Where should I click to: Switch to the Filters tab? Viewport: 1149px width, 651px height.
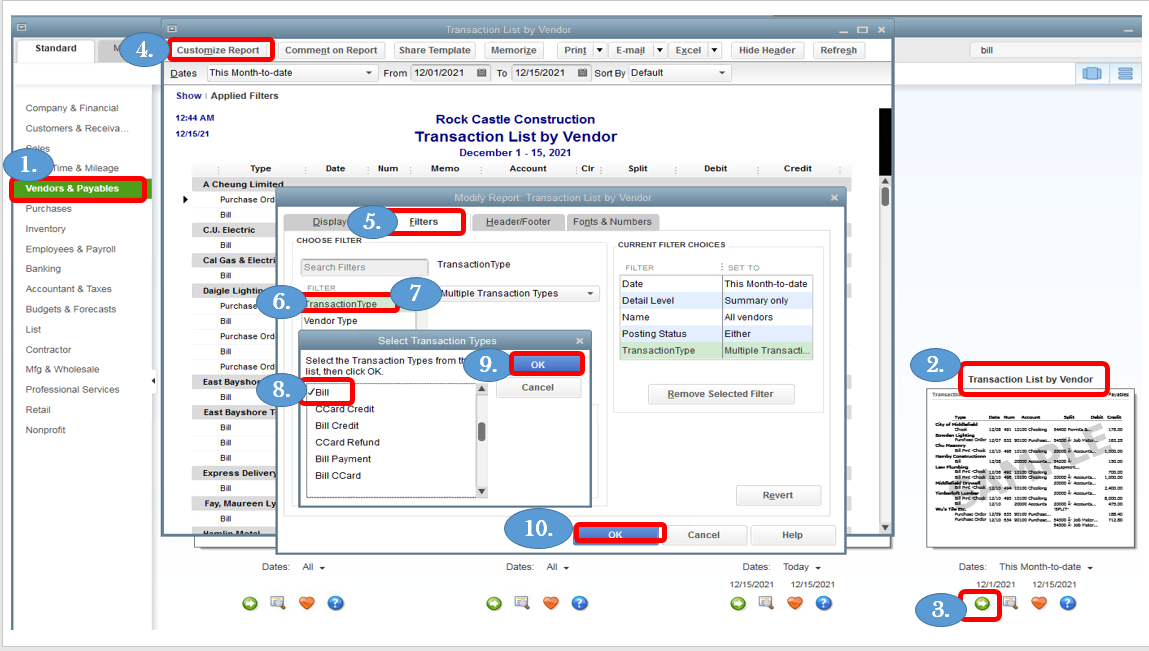(x=424, y=221)
